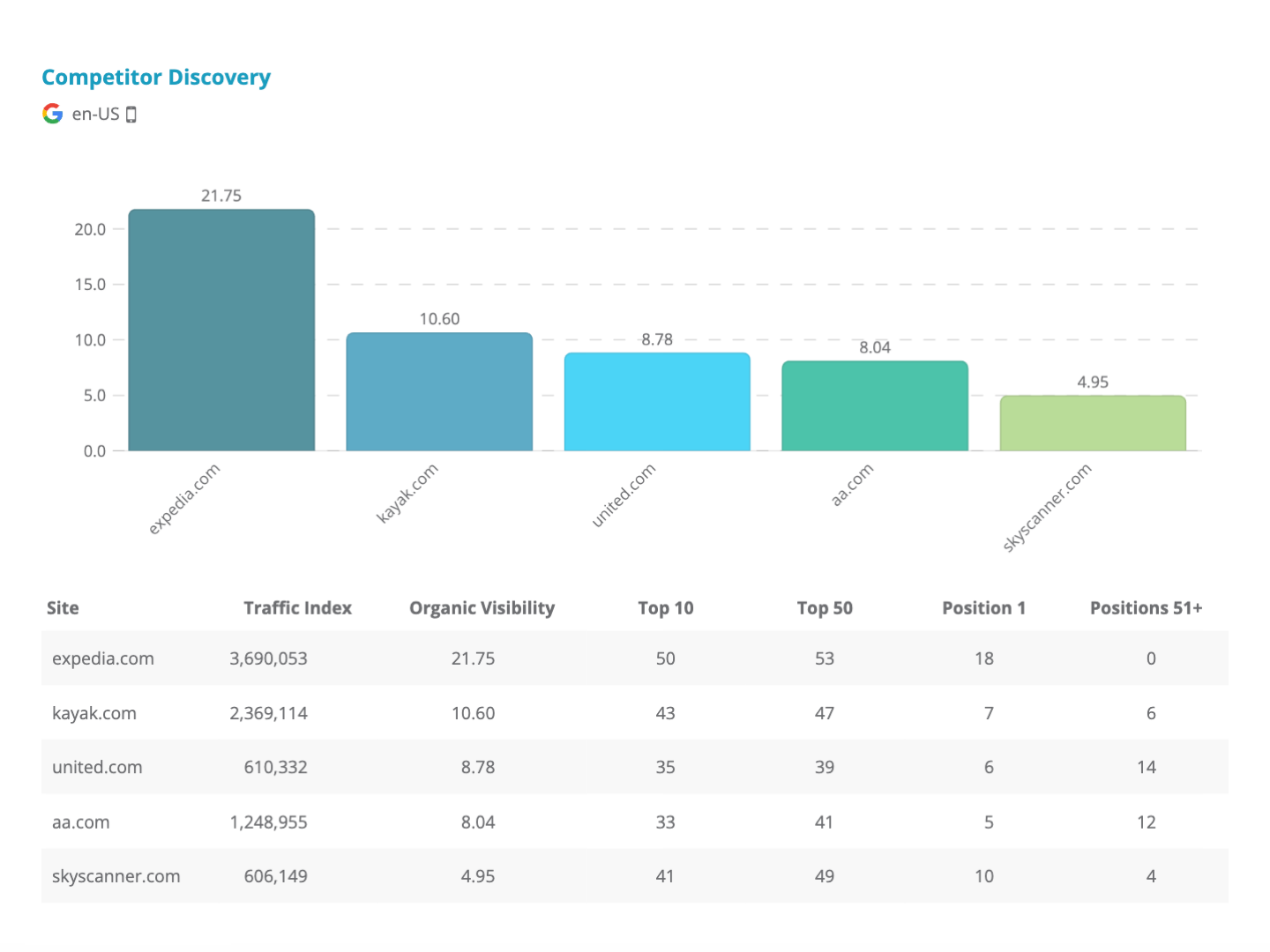This screenshot has height=952, width=1270.
Task: Click expedia.com organic visibility 21.75 cell
Action: coord(474,658)
